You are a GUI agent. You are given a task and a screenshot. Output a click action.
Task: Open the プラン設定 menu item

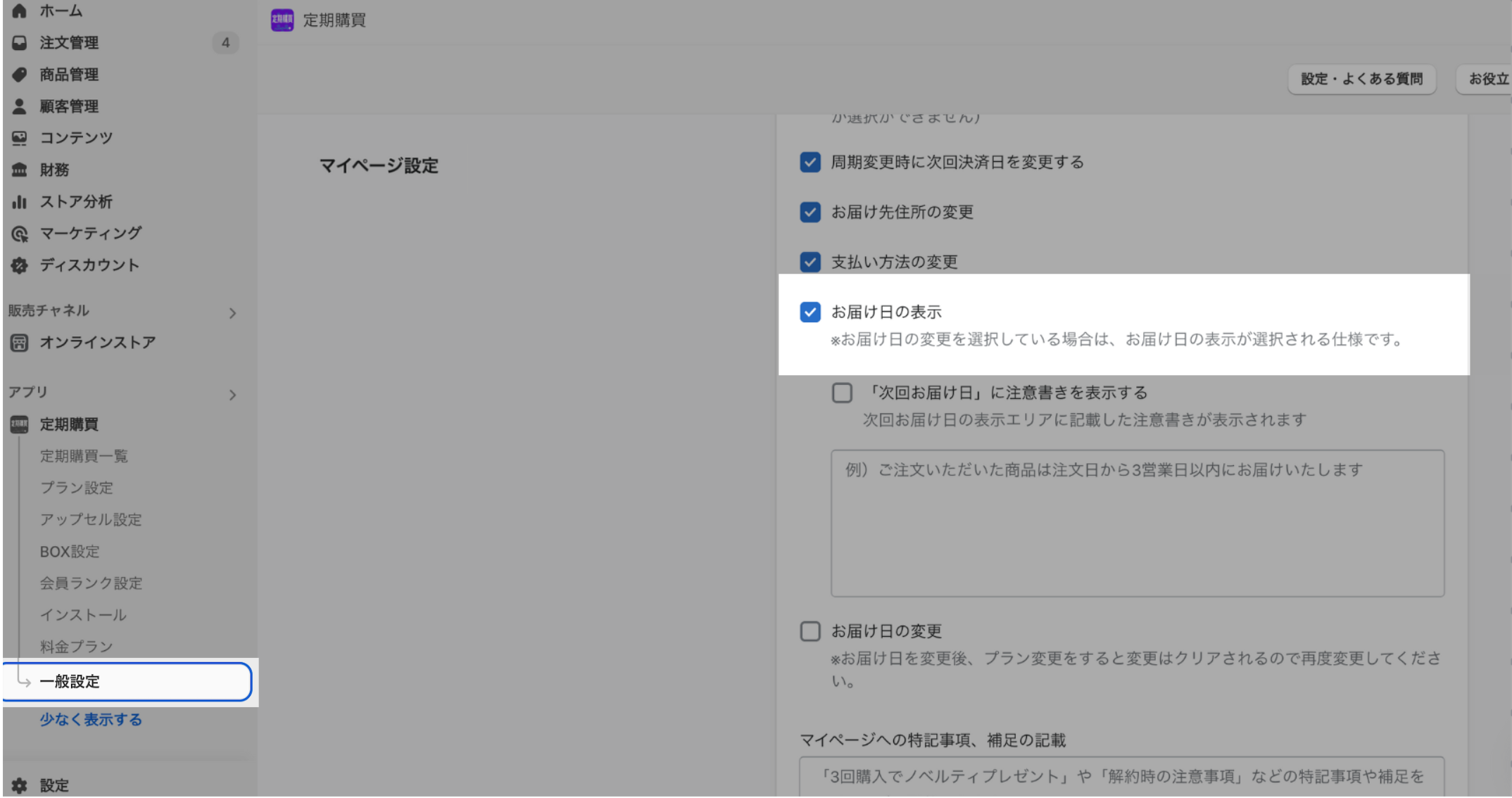[76, 488]
